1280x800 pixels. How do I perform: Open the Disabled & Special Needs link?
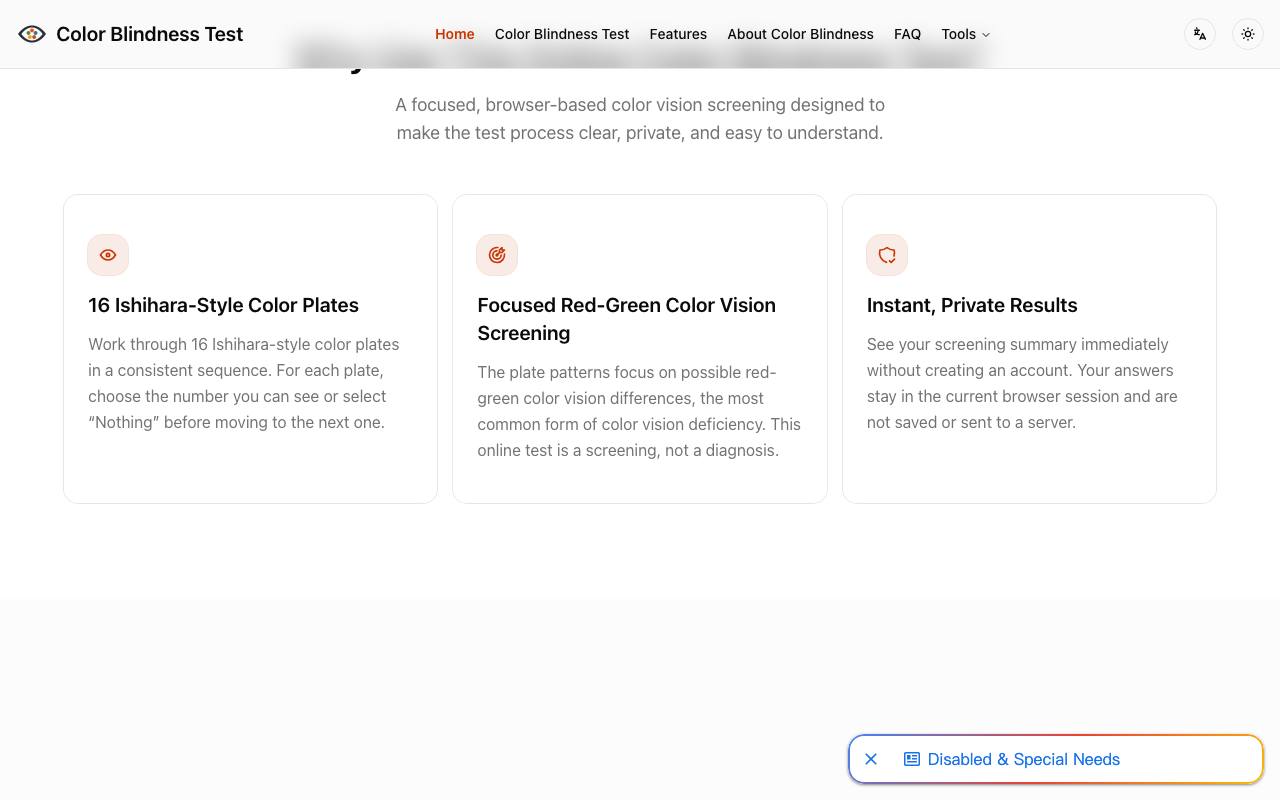(1024, 759)
